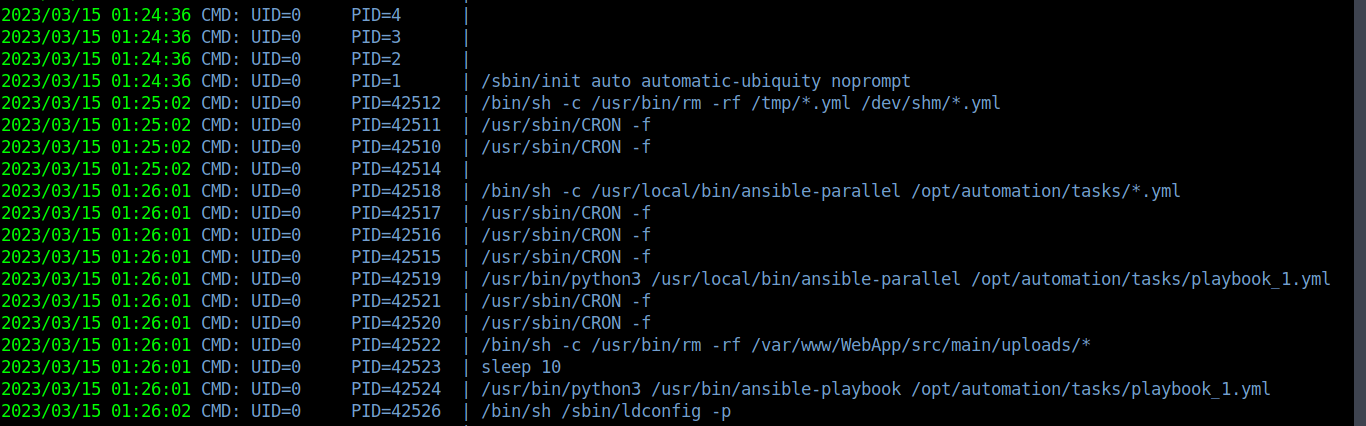The width and height of the screenshot is (1366, 426).
Task: Click PID=1 in the init line
Action: pyautogui.click(x=376, y=81)
